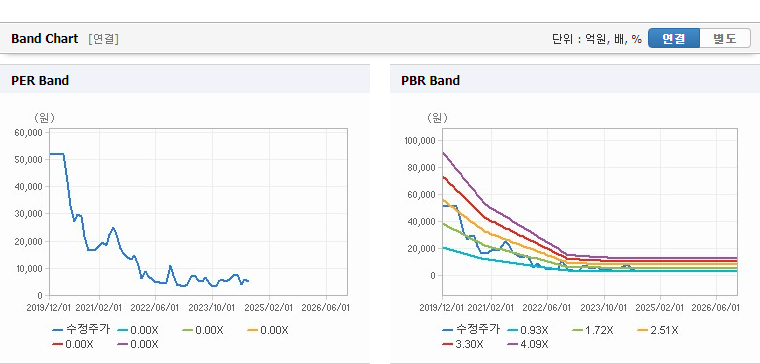
Task: Toggle the 3.30X legend entry
Action: tap(462, 344)
